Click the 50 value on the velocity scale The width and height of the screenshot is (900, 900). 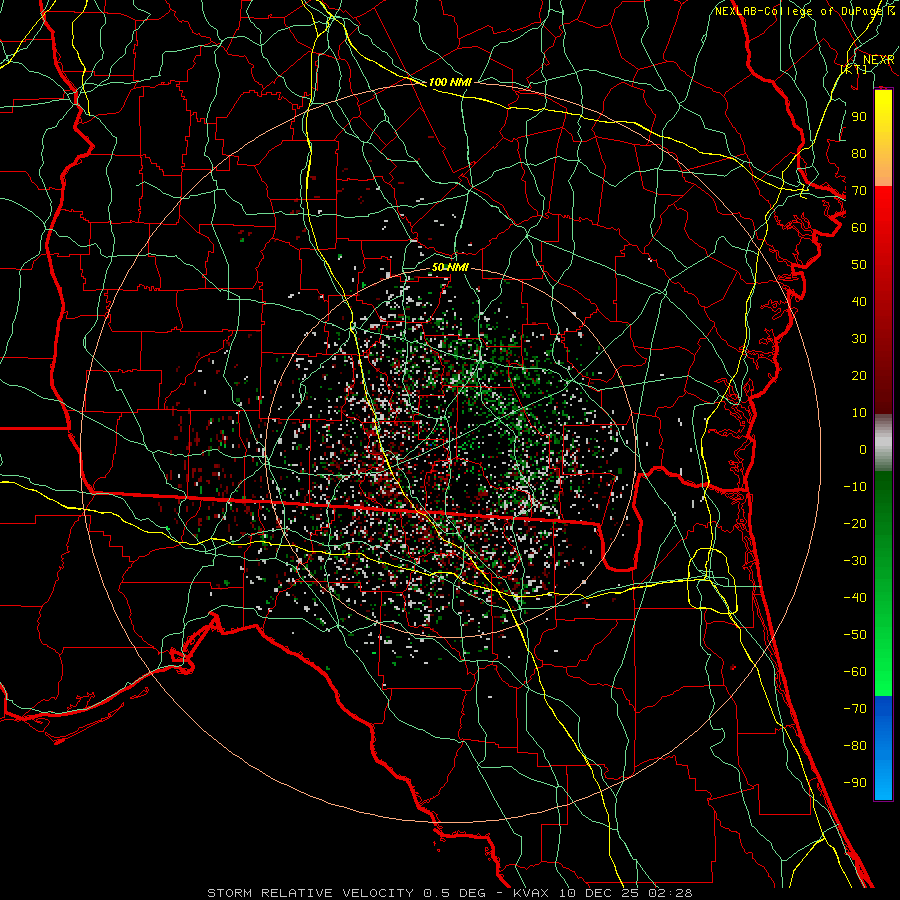point(859,265)
